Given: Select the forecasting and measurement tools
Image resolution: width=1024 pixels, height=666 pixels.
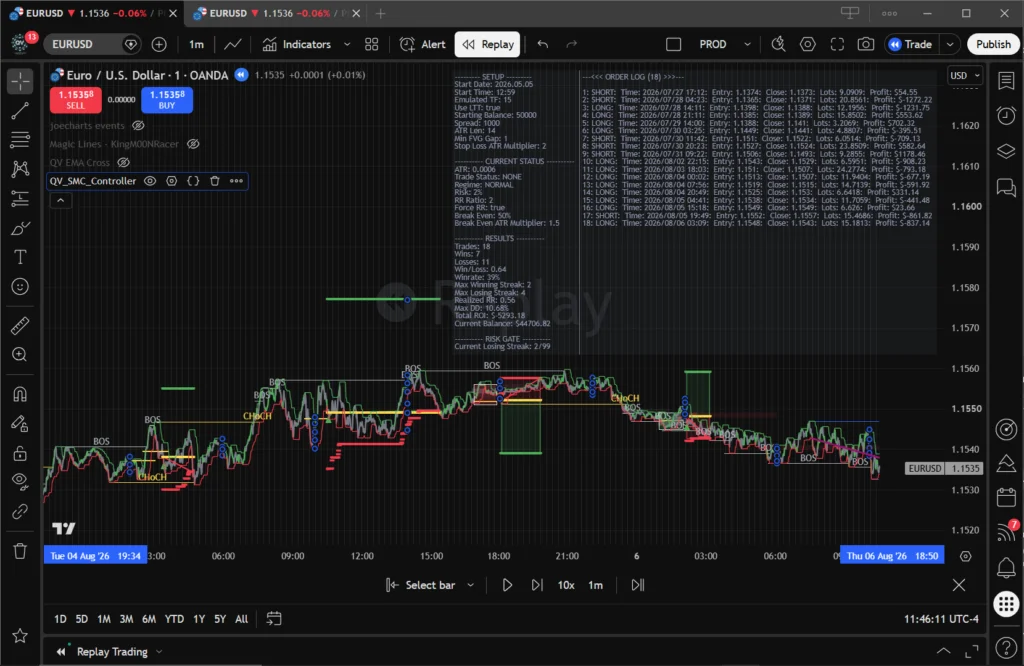Looking at the screenshot, I should (x=20, y=198).
